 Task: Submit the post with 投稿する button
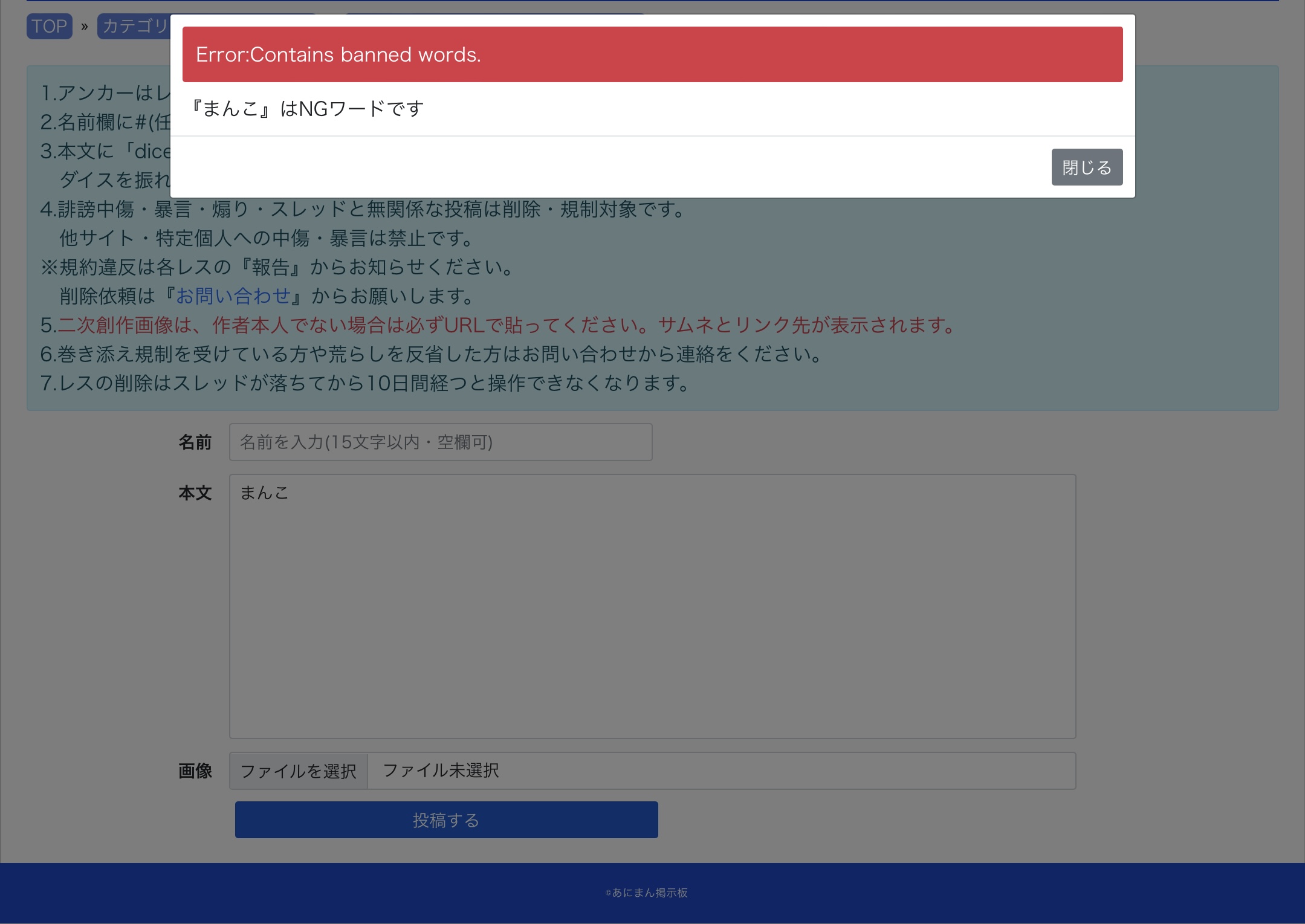(x=446, y=820)
